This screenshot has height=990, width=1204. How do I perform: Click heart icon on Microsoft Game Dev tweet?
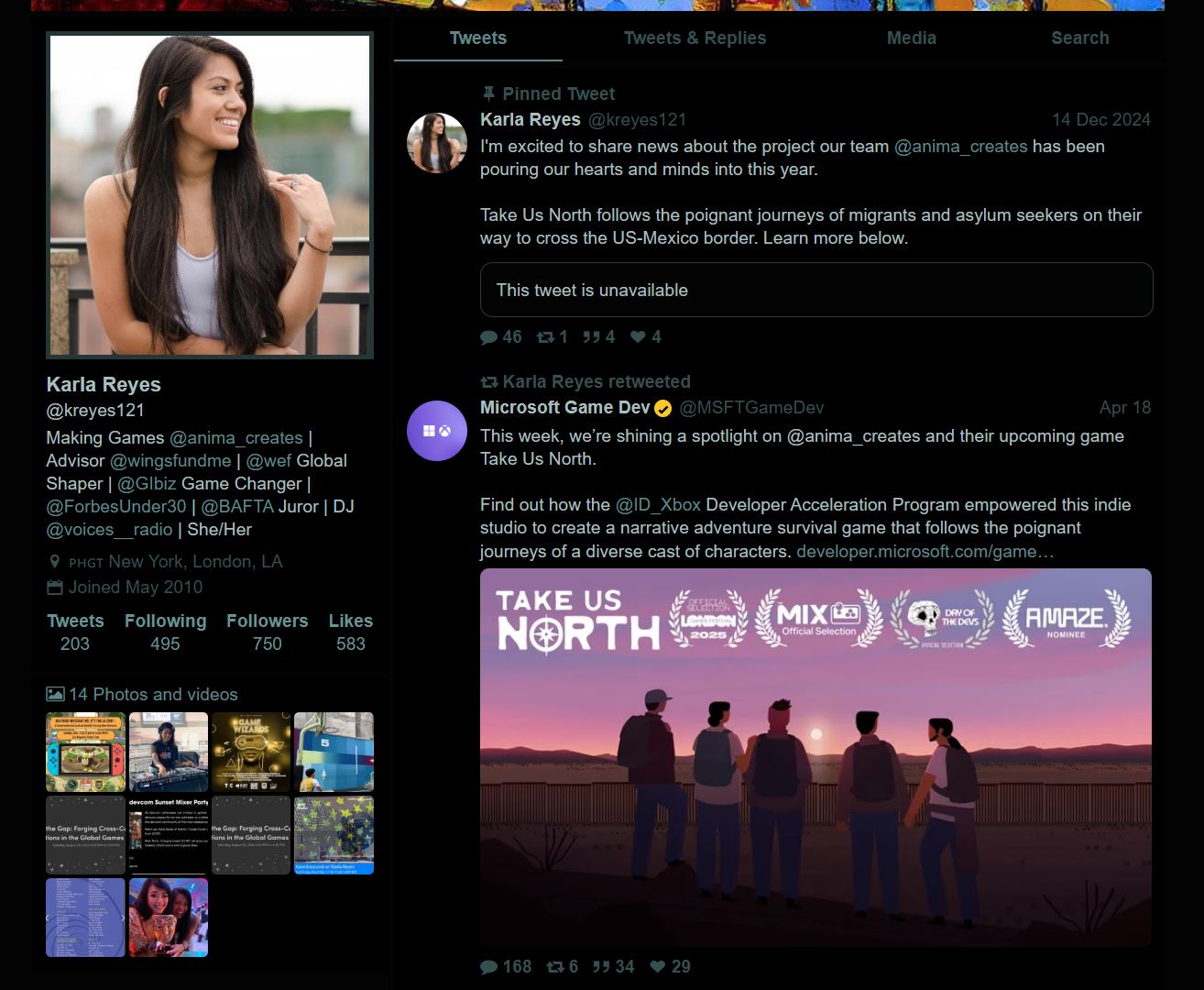(x=657, y=967)
